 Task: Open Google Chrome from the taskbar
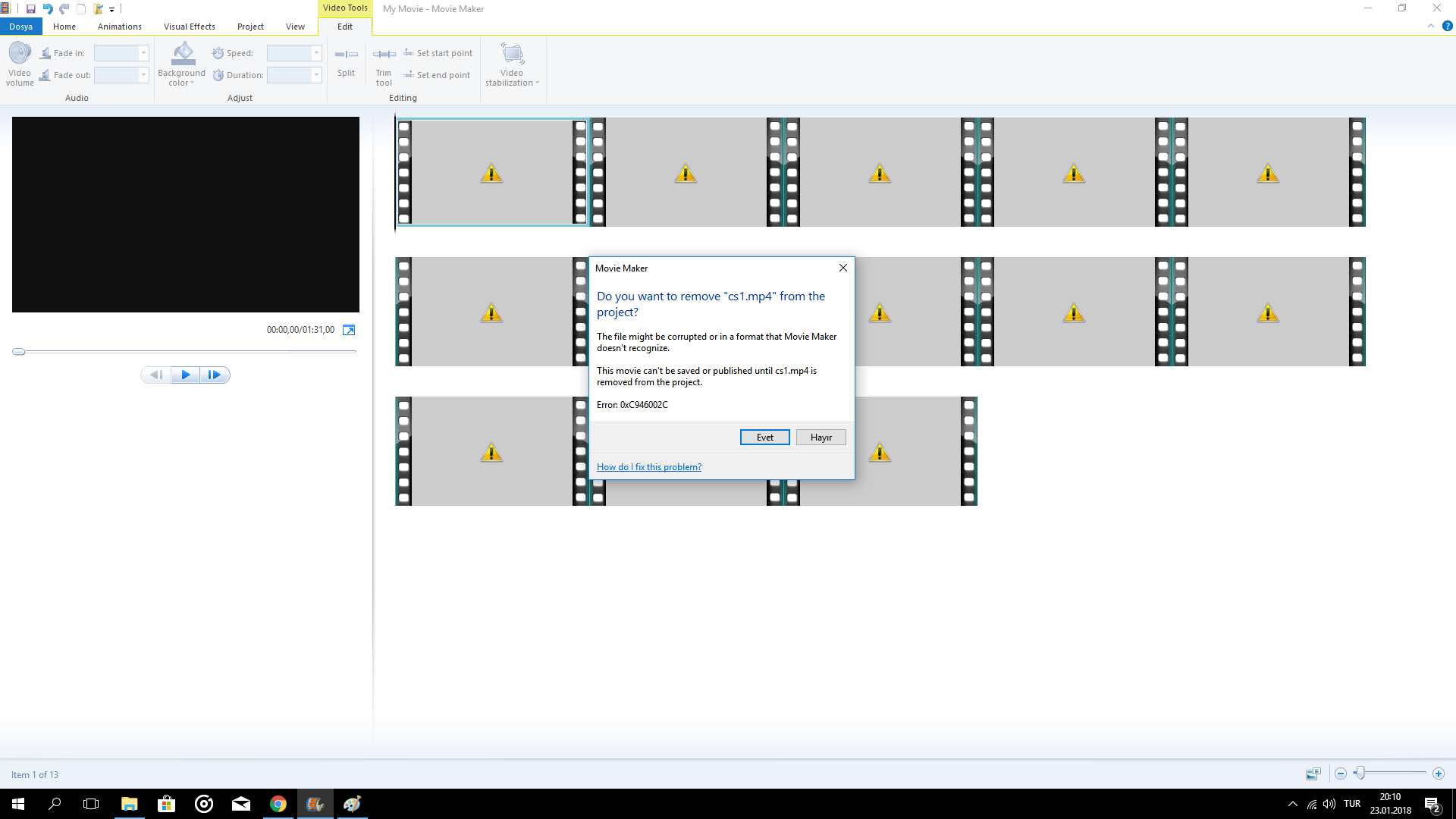click(278, 804)
